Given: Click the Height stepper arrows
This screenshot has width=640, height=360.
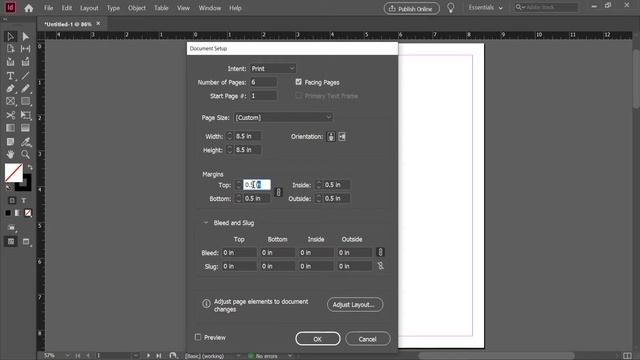Looking at the screenshot, I should [x=229, y=150].
